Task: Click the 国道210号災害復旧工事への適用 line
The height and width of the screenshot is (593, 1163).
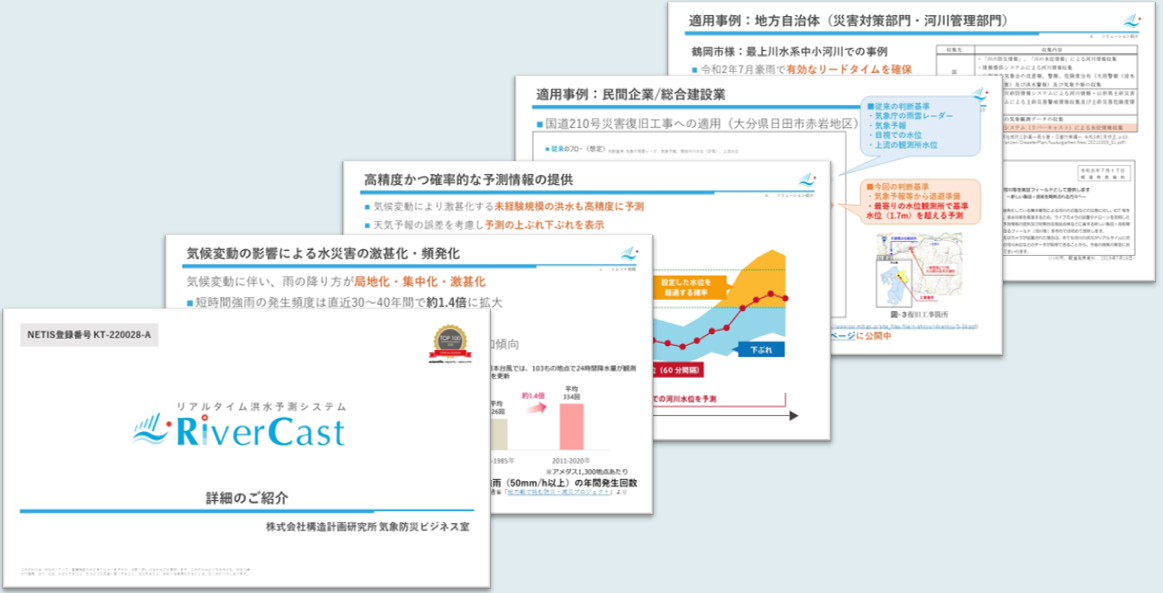Action: point(697,124)
